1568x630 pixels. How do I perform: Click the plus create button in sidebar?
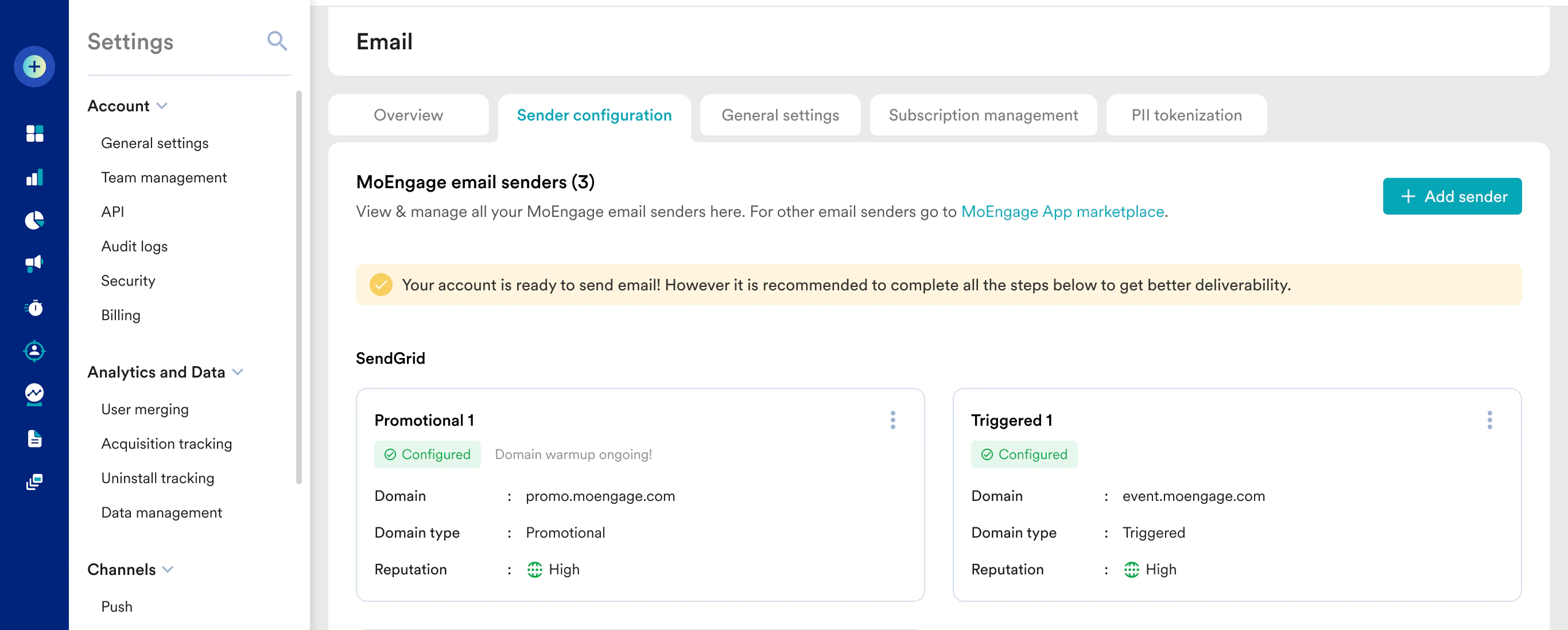pos(34,67)
